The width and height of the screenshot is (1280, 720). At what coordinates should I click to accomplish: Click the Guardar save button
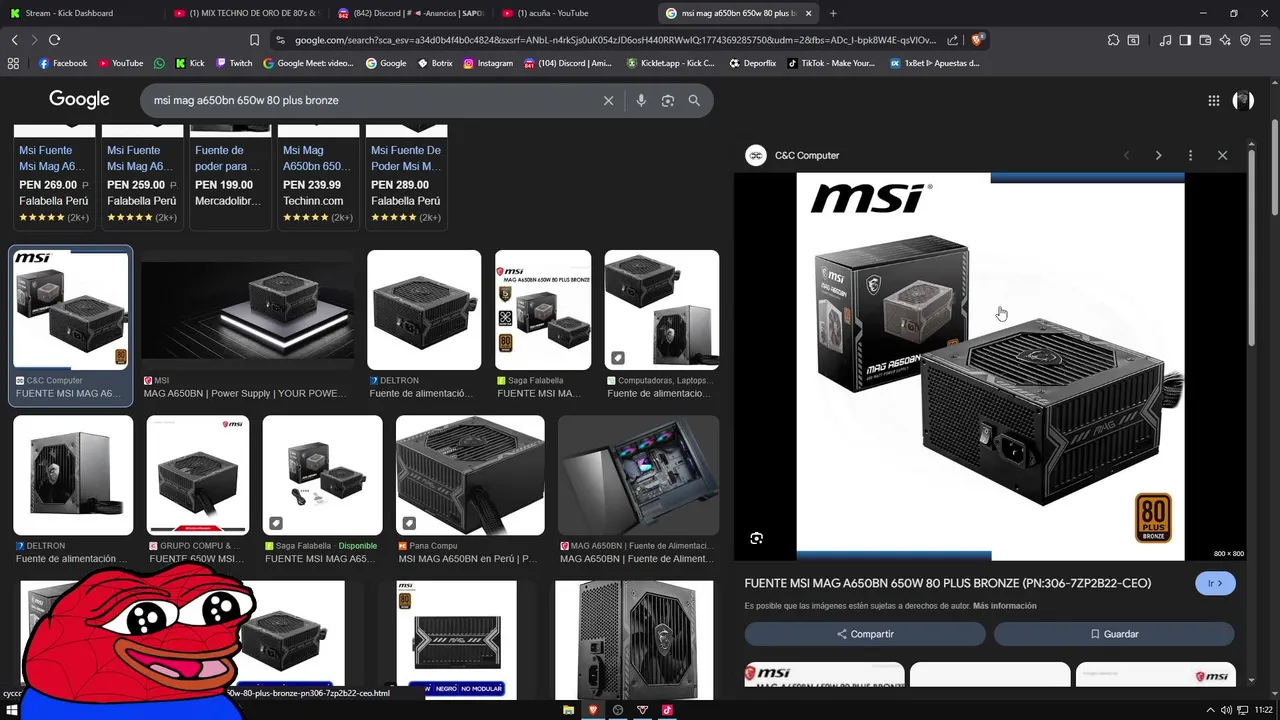[x=1114, y=634]
